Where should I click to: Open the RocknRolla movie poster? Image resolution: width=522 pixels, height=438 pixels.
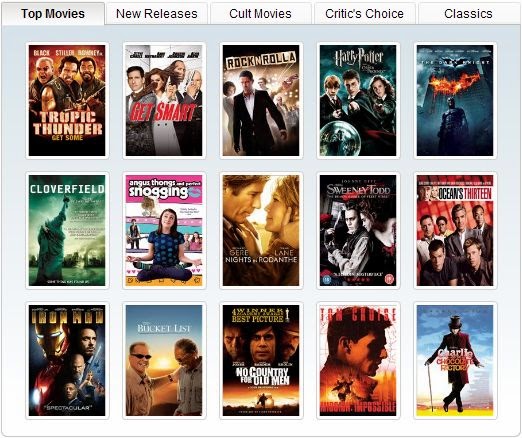261,100
